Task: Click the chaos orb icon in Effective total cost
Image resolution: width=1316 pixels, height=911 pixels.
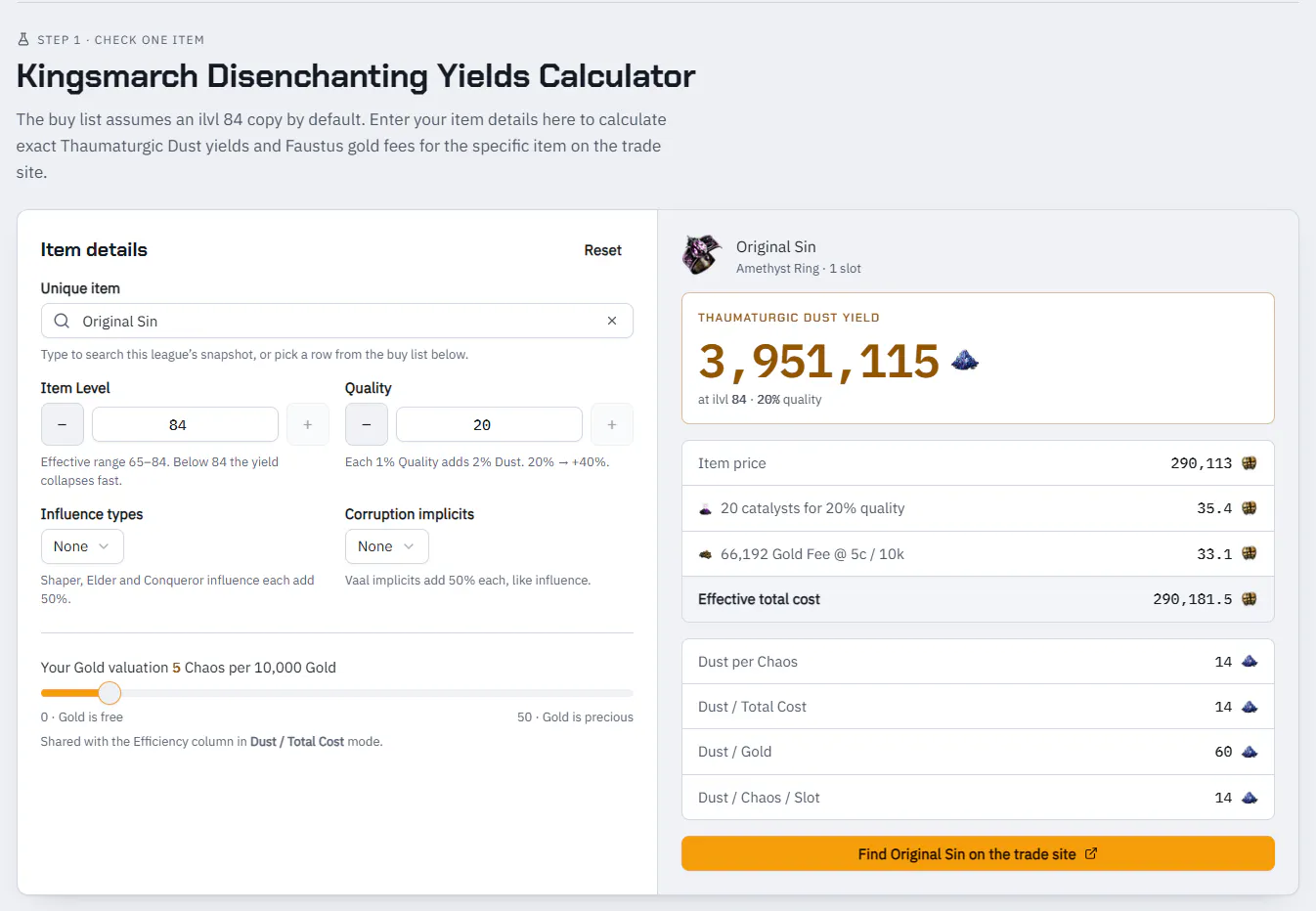Action: (x=1249, y=599)
